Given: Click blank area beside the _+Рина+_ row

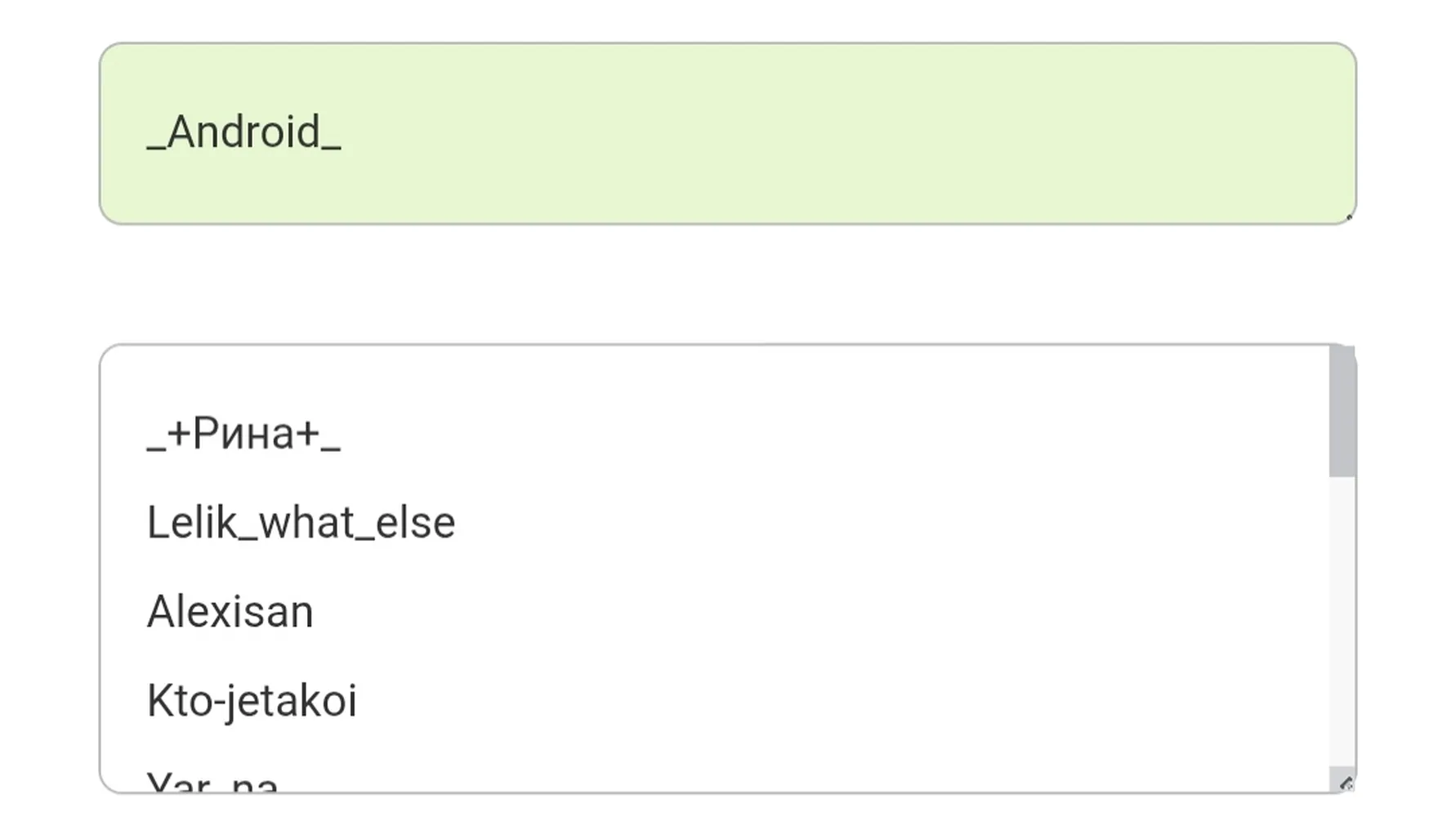Looking at the screenshot, I should [x=833, y=433].
